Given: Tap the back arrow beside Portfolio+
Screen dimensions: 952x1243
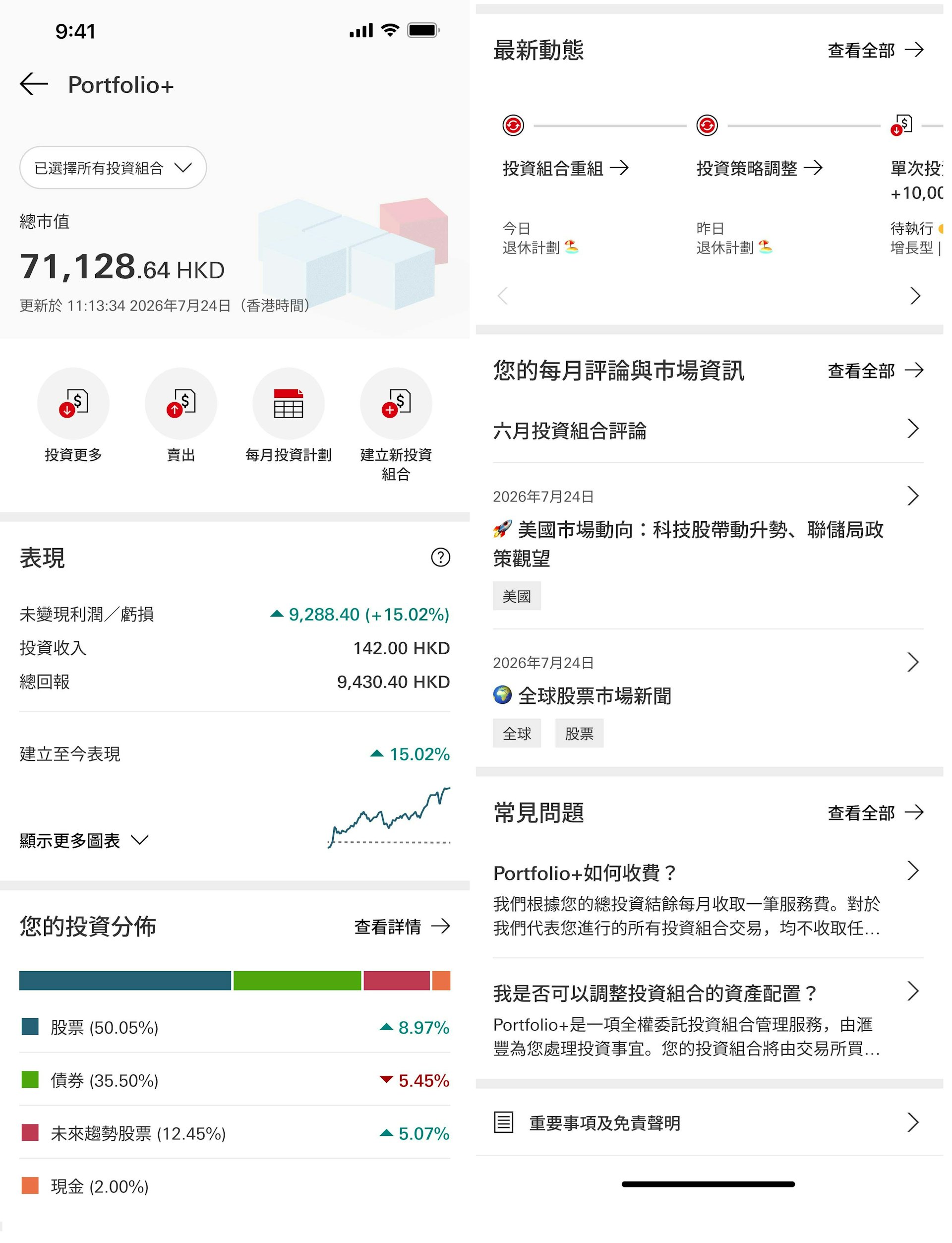Looking at the screenshot, I should coord(34,84).
